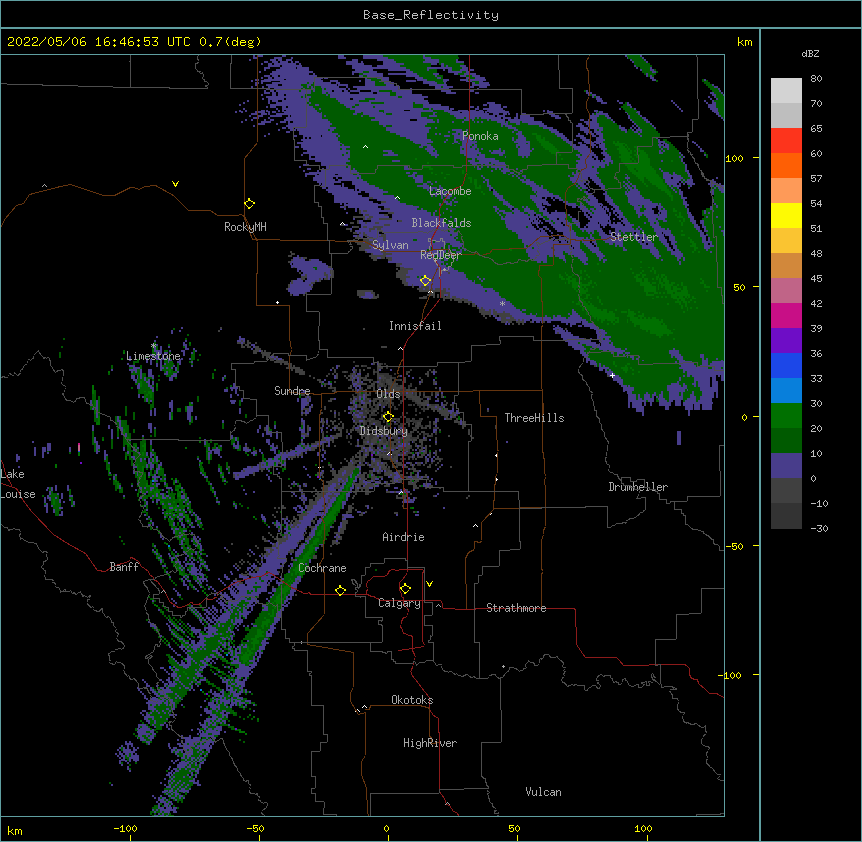
Task: Click the white asterisk above Limestone label
Action: tap(153, 346)
